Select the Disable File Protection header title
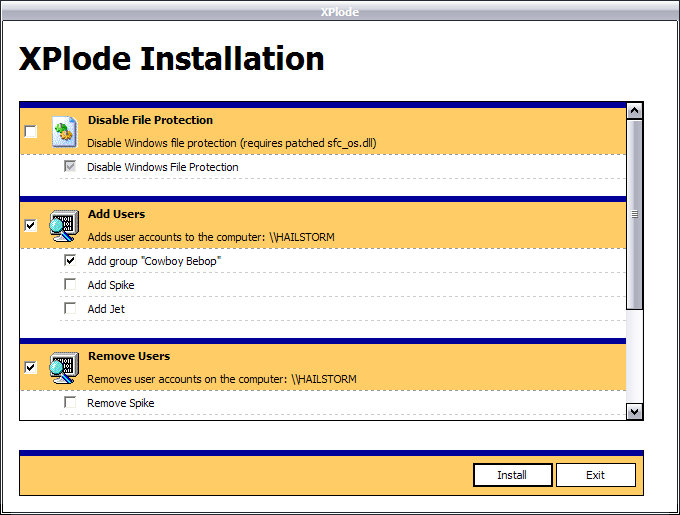This screenshot has width=680, height=515. [x=150, y=120]
